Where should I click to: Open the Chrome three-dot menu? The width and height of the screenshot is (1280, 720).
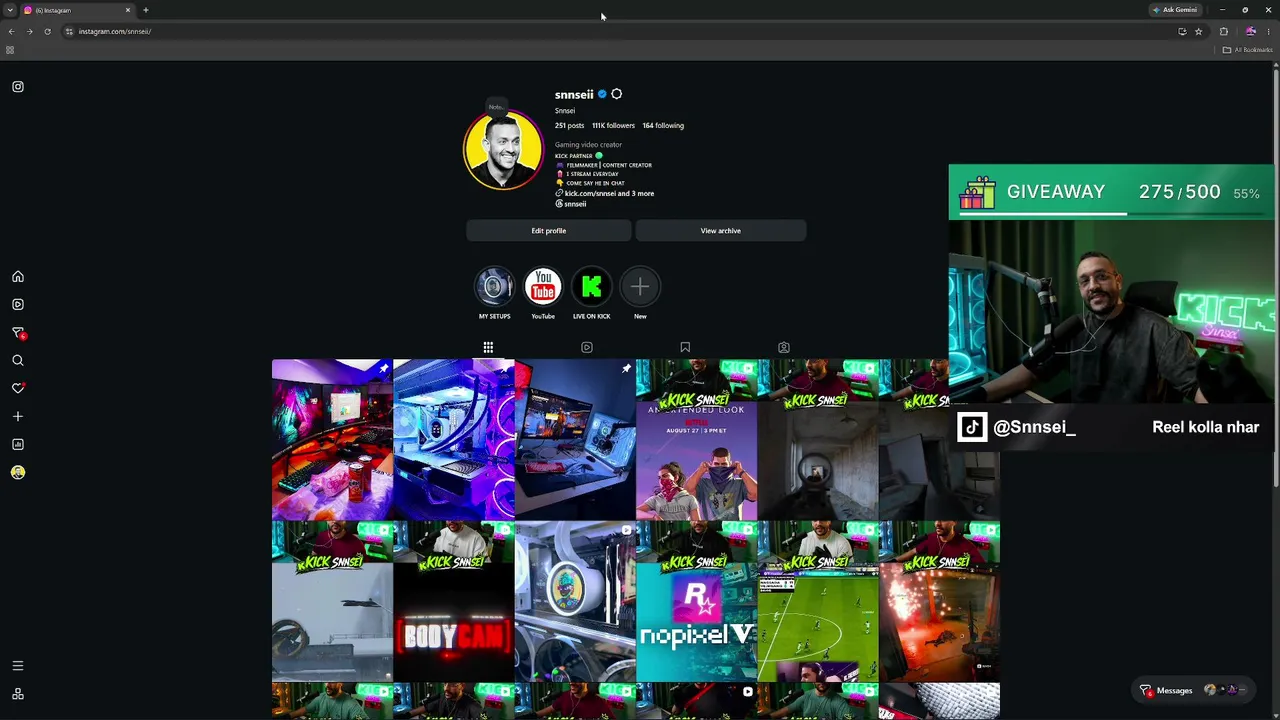(1271, 31)
